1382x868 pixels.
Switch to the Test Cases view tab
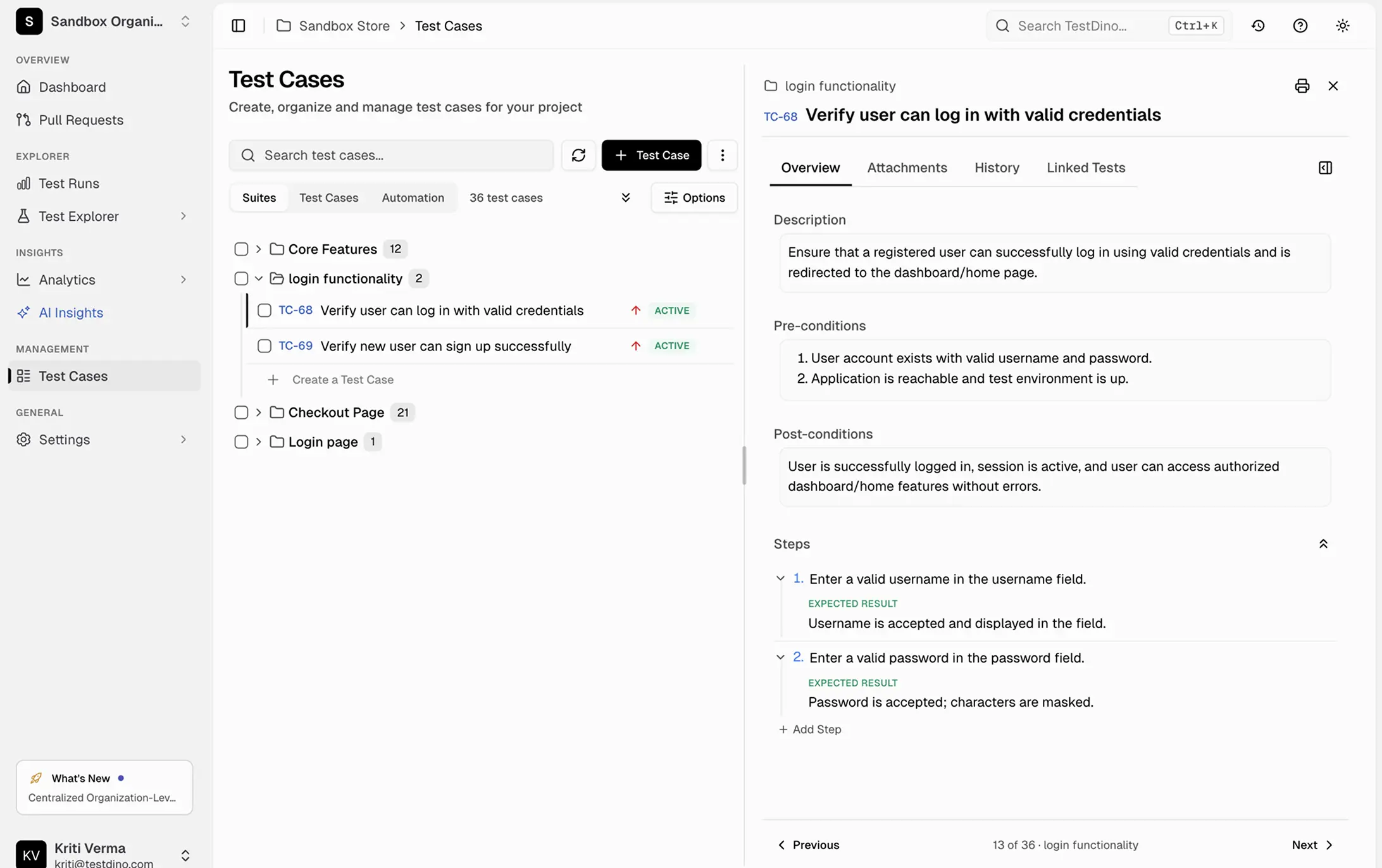pyautogui.click(x=328, y=198)
